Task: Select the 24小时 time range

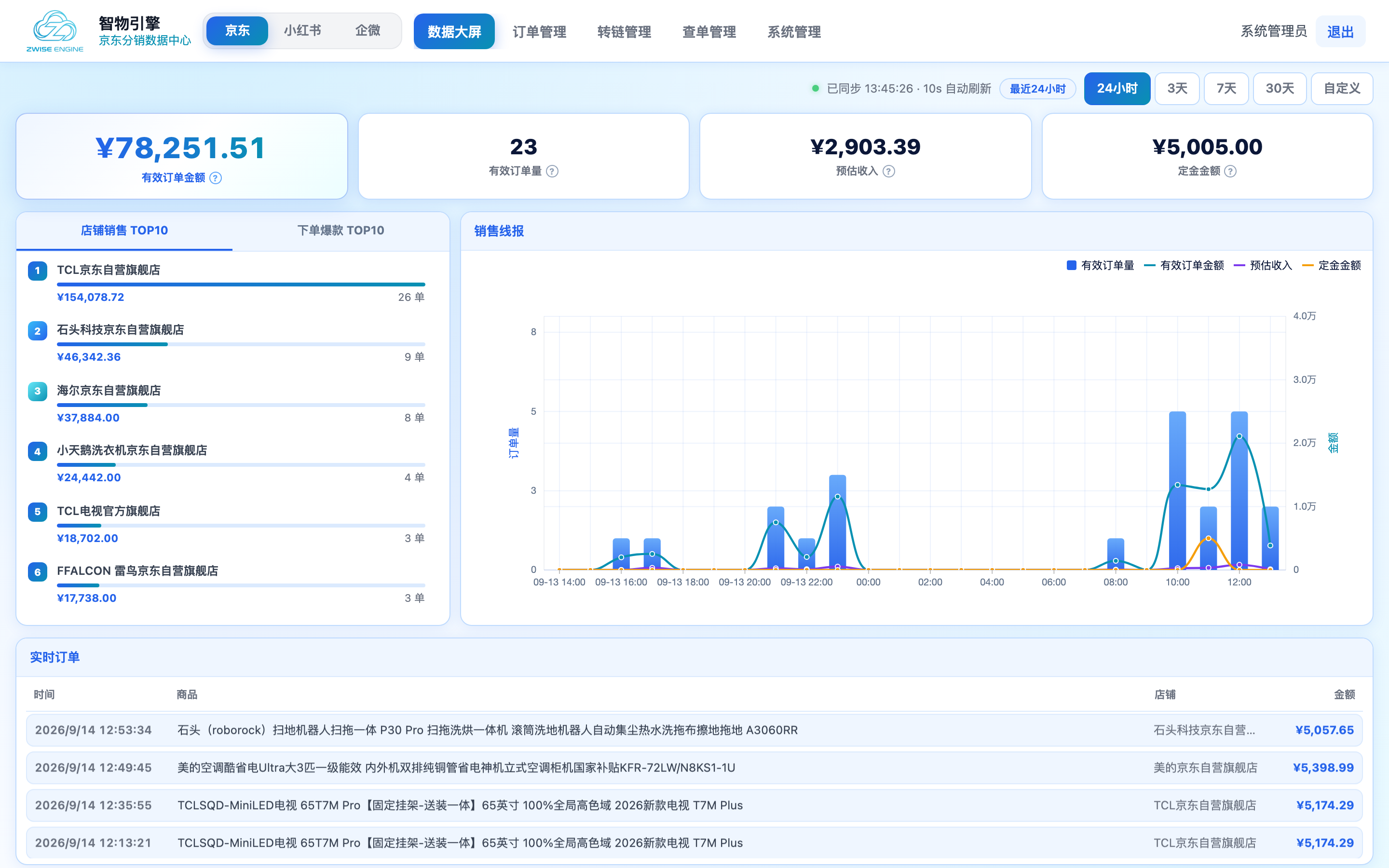Action: 1117,88
